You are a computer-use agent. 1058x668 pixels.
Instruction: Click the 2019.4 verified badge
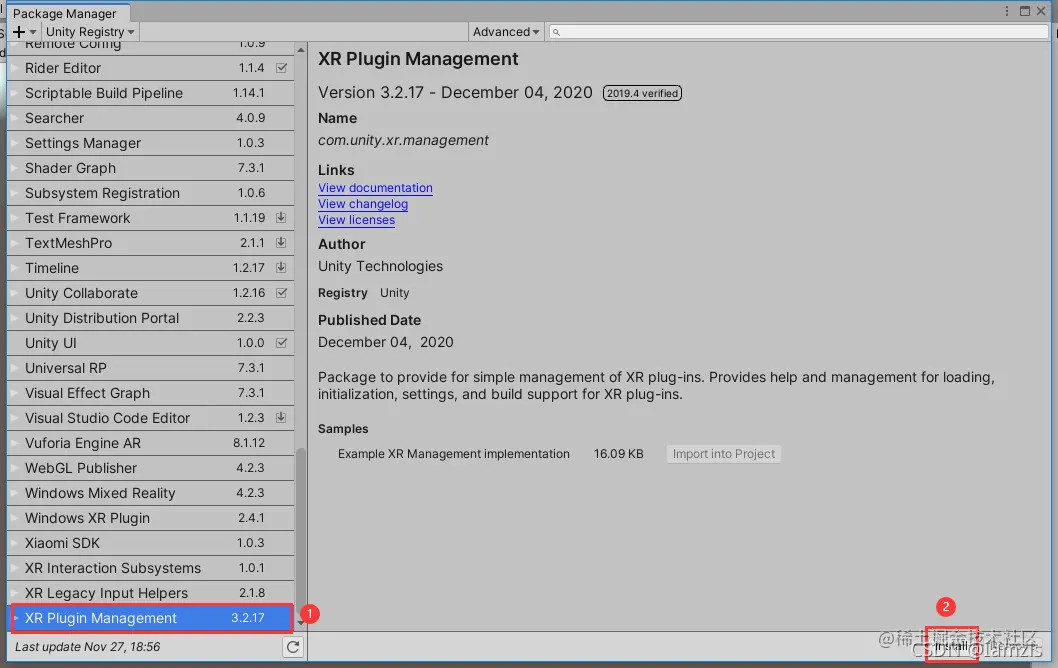pyautogui.click(x=642, y=93)
